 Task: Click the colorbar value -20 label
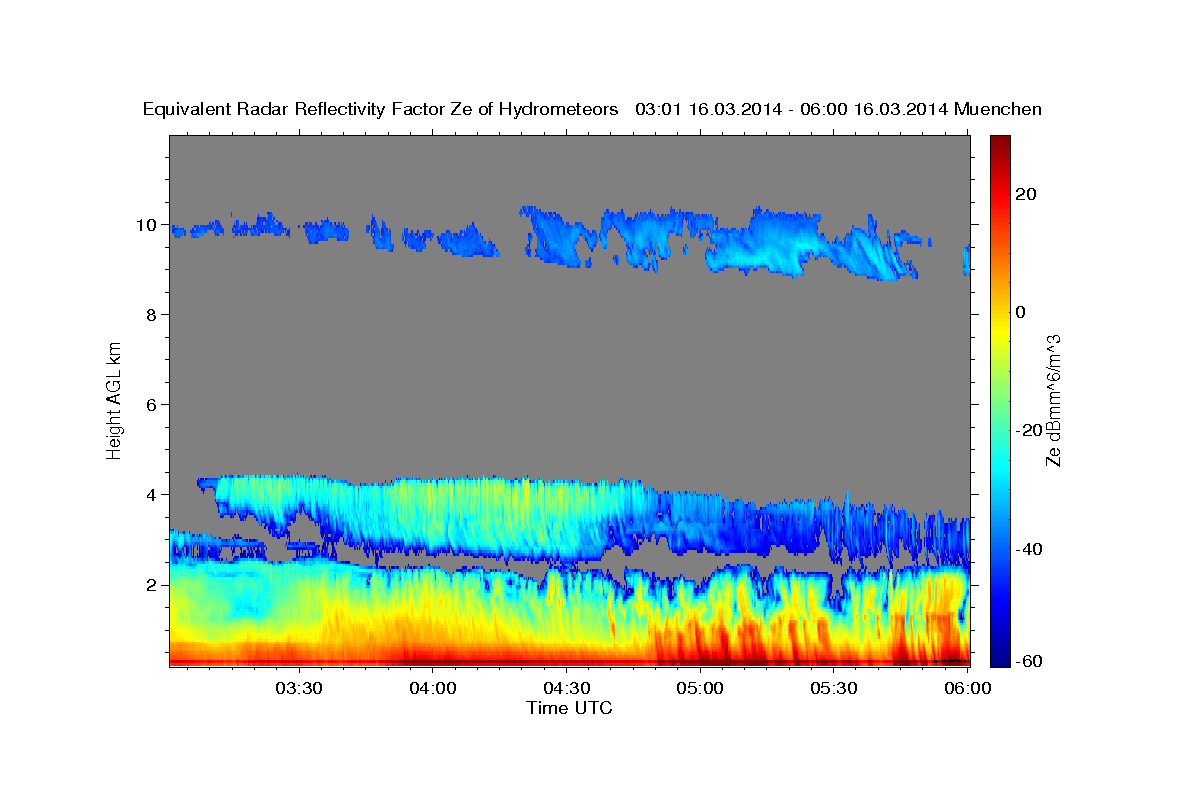(x=1030, y=430)
